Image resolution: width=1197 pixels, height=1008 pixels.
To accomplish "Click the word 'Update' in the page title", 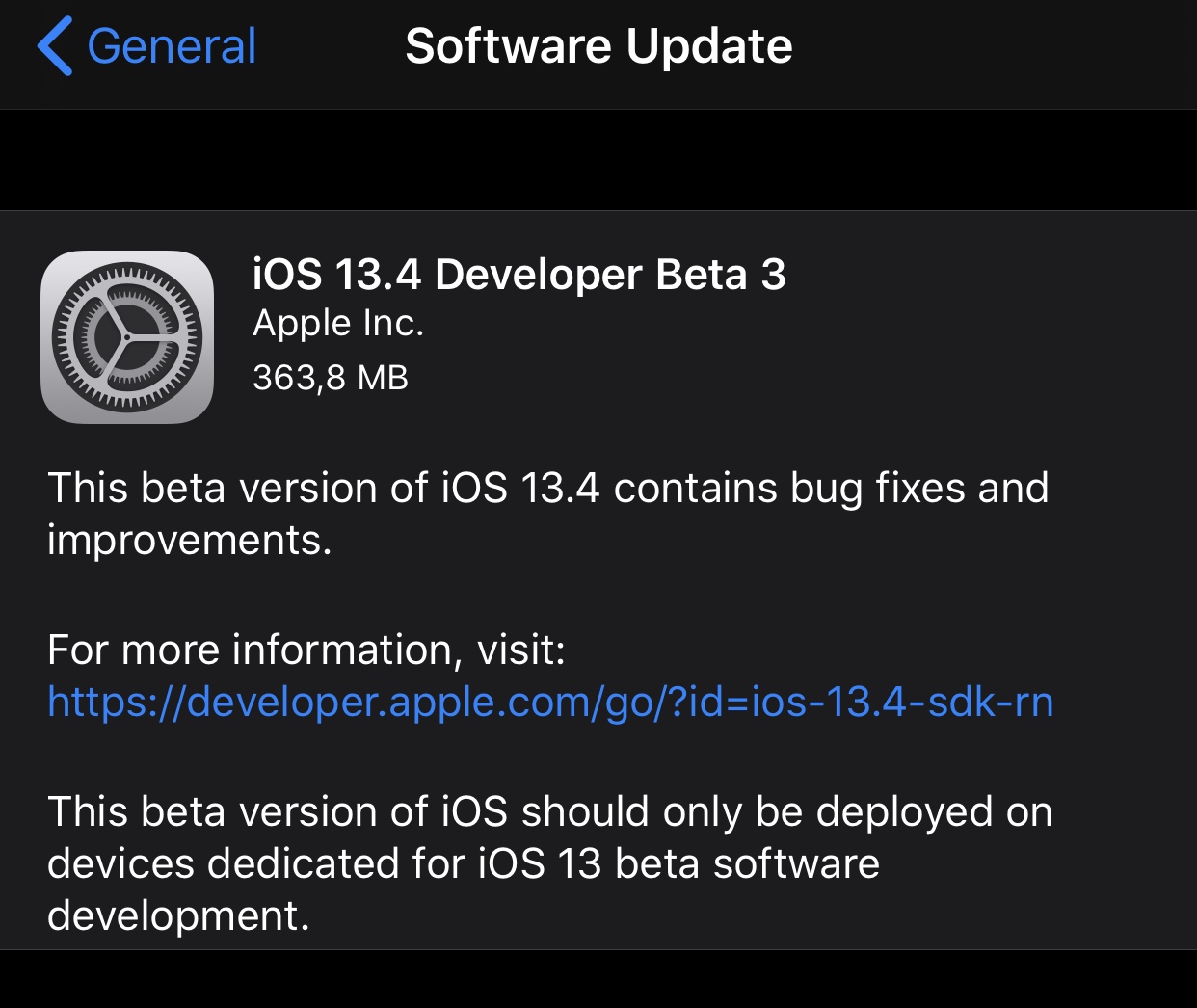I will [709, 47].
